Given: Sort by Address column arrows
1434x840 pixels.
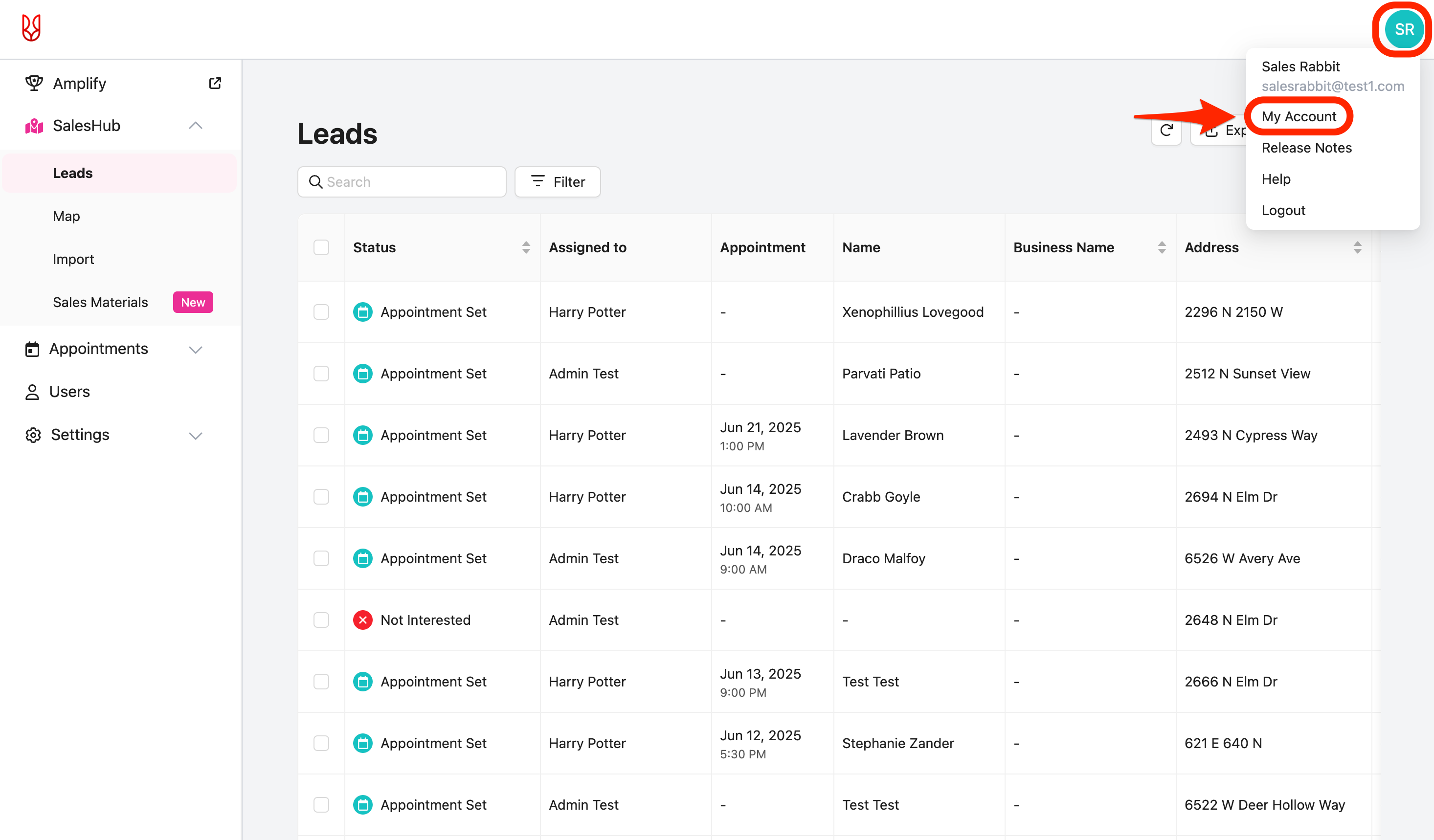Looking at the screenshot, I should coord(1357,247).
